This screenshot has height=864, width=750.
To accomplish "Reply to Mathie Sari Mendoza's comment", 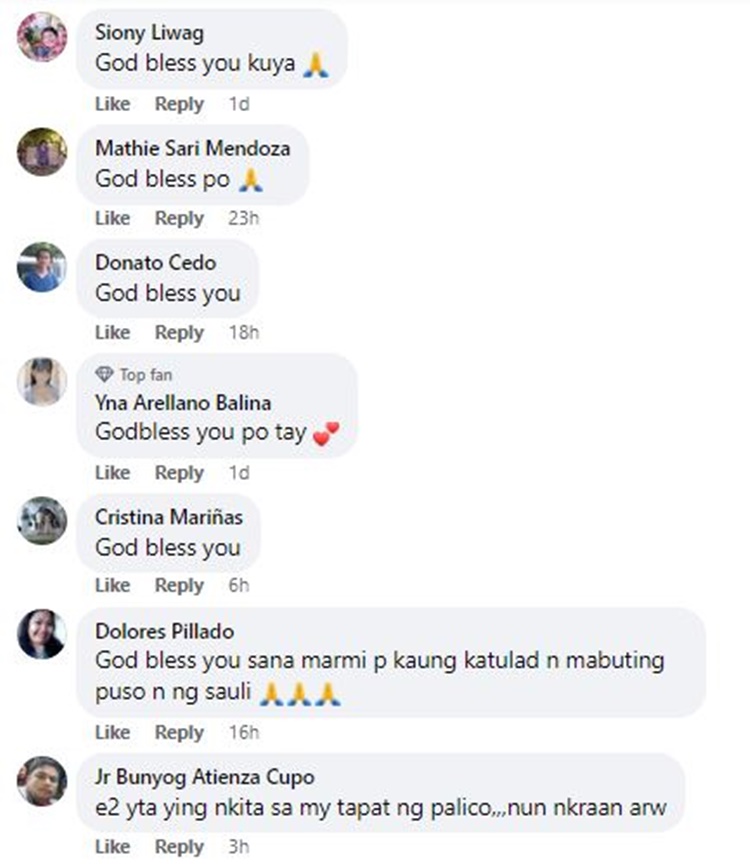I will 180,218.
